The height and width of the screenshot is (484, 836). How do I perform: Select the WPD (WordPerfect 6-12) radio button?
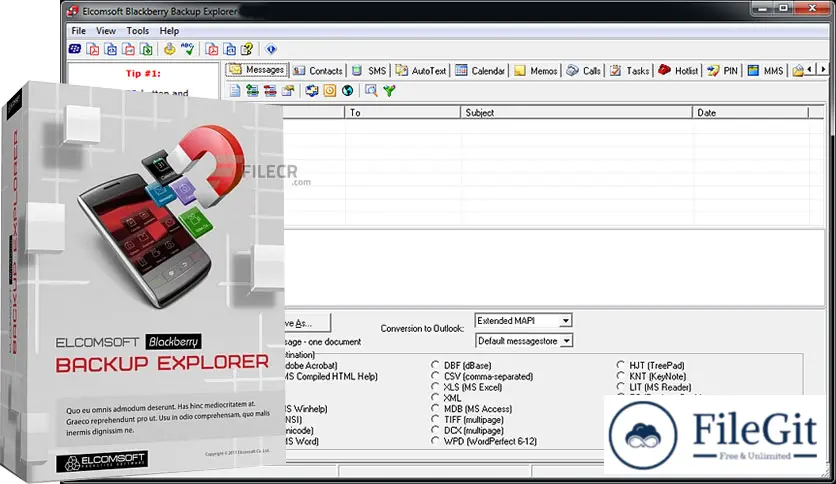[x=435, y=441]
